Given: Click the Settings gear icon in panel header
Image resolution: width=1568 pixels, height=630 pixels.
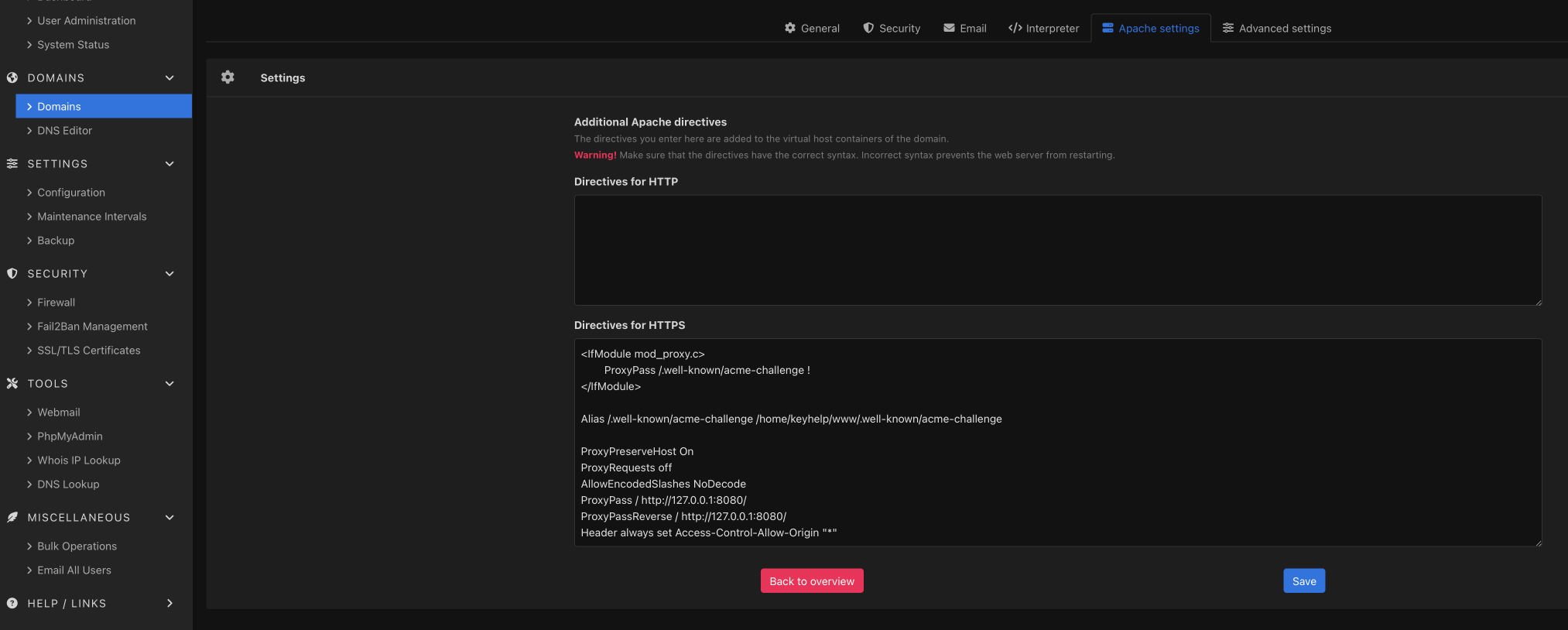Looking at the screenshot, I should tap(228, 77).
